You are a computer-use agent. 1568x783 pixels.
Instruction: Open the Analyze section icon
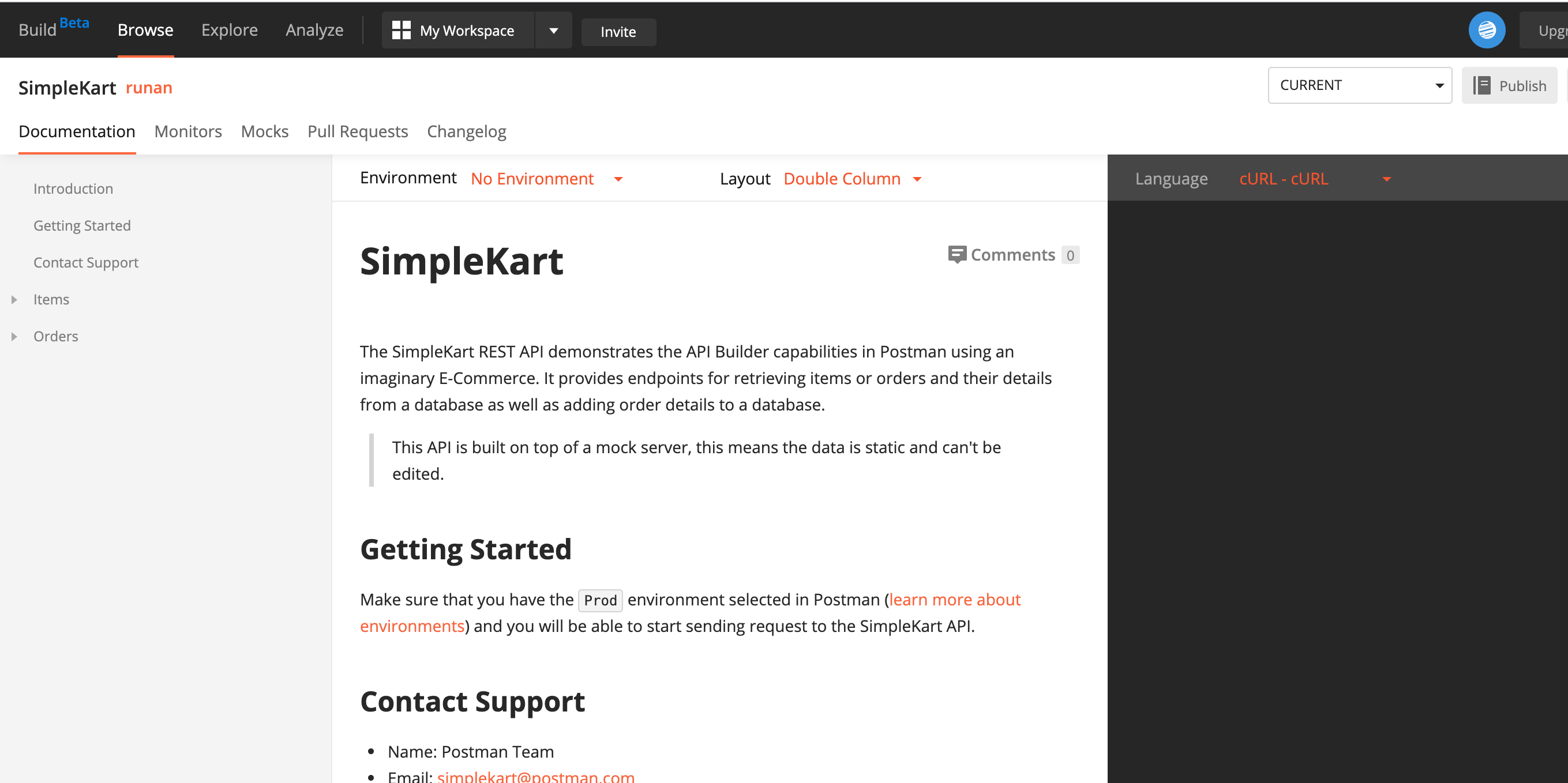coord(313,30)
